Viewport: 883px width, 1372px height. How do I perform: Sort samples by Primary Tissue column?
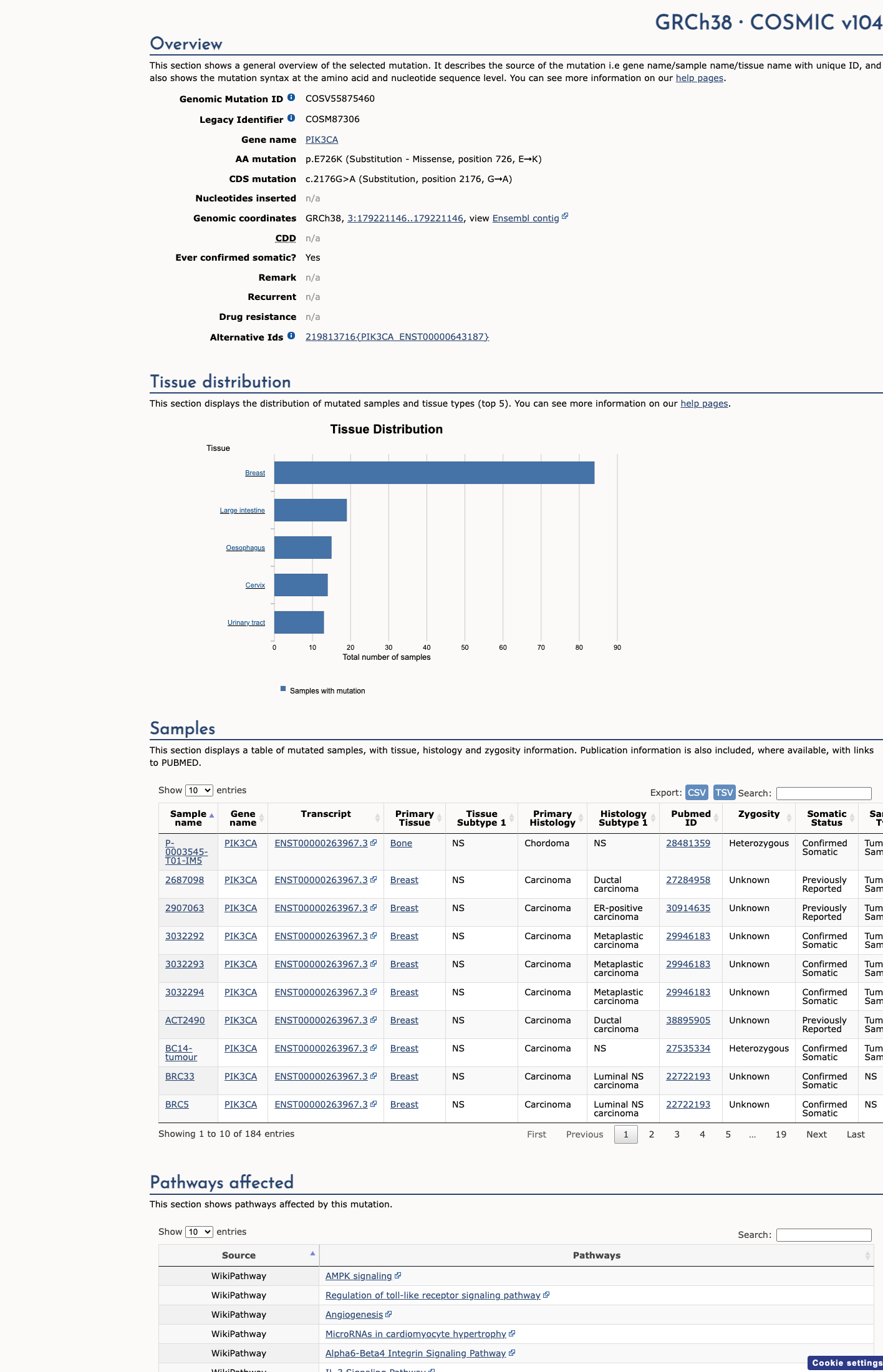point(415,818)
